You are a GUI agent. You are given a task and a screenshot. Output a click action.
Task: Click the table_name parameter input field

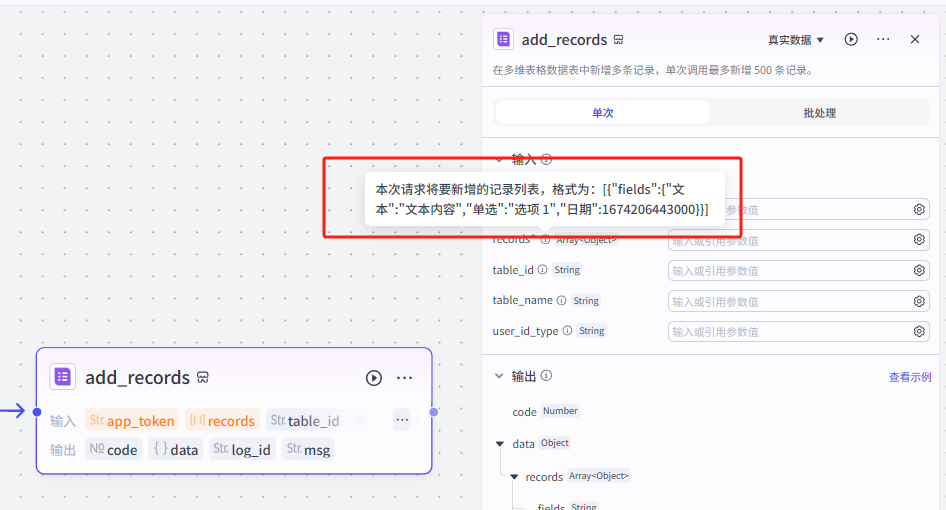tap(798, 301)
